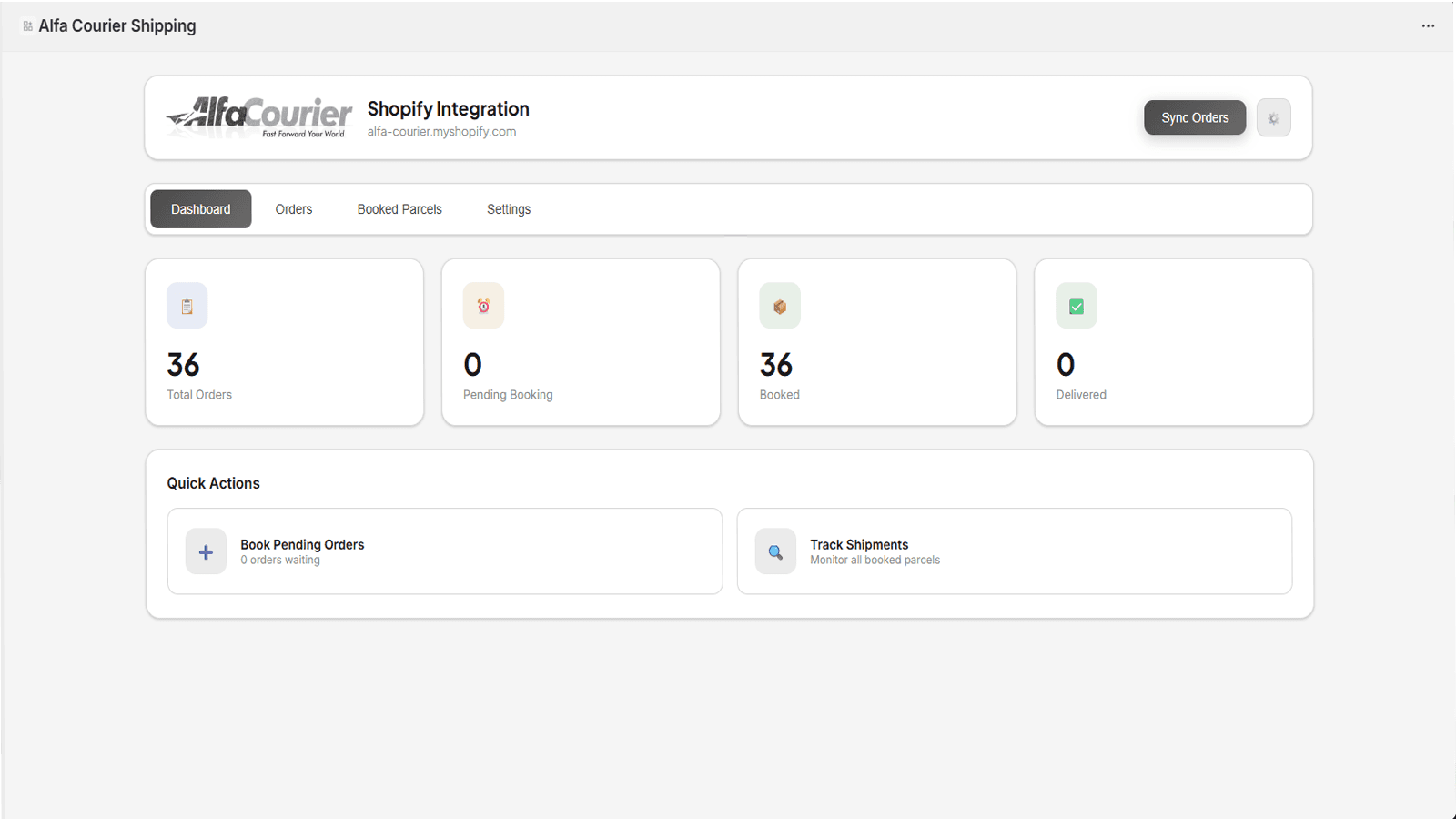The image size is (1456, 819).
Task: Click the green checkmark Delivered icon
Action: pos(1077,306)
